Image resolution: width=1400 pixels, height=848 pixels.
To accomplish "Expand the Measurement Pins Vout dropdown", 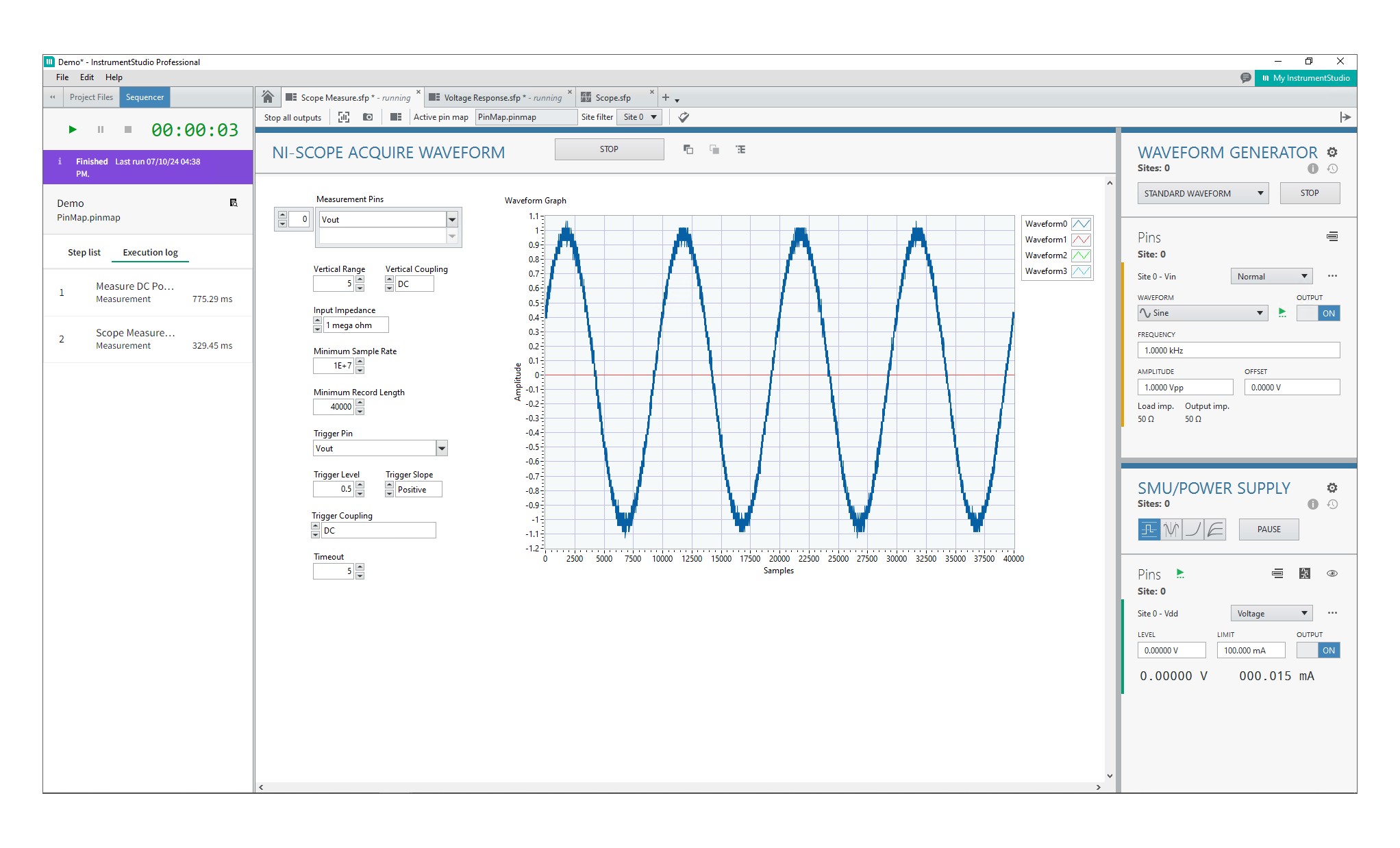I will [x=451, y=219].
